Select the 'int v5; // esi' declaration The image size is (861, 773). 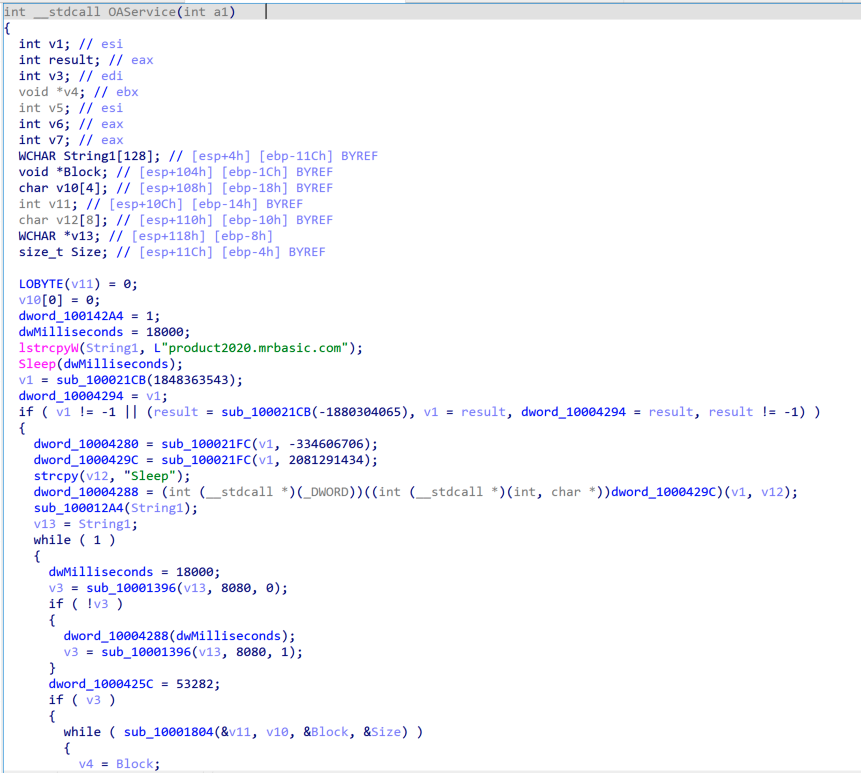(71, 108)
